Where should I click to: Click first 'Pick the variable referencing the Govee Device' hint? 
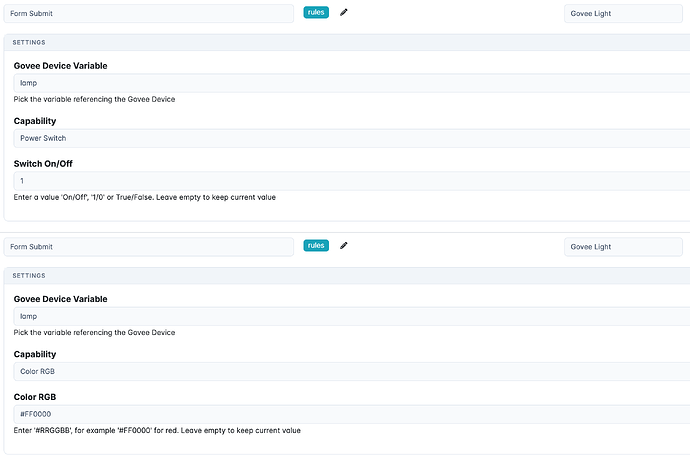coord(94,99)
